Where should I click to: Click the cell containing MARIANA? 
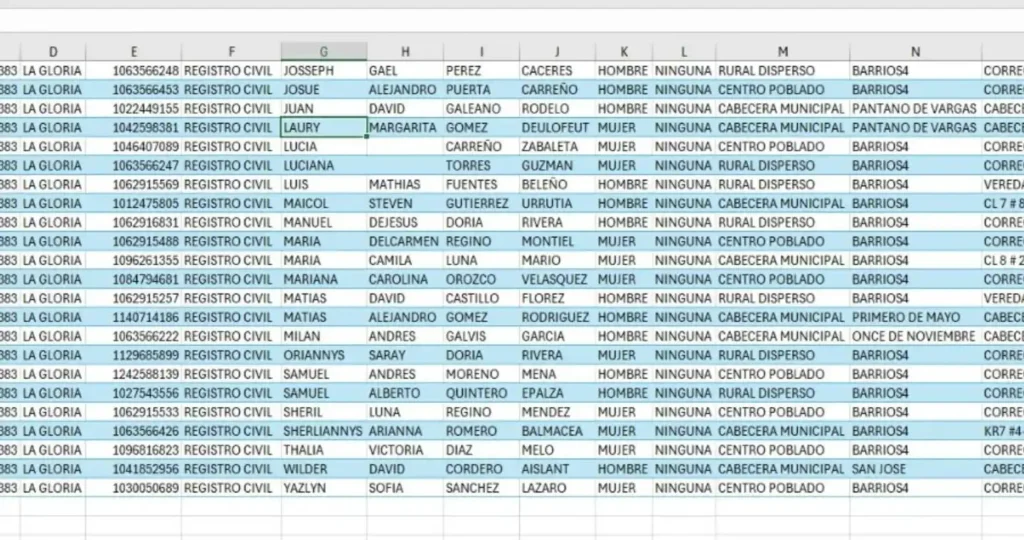(324, 279)
